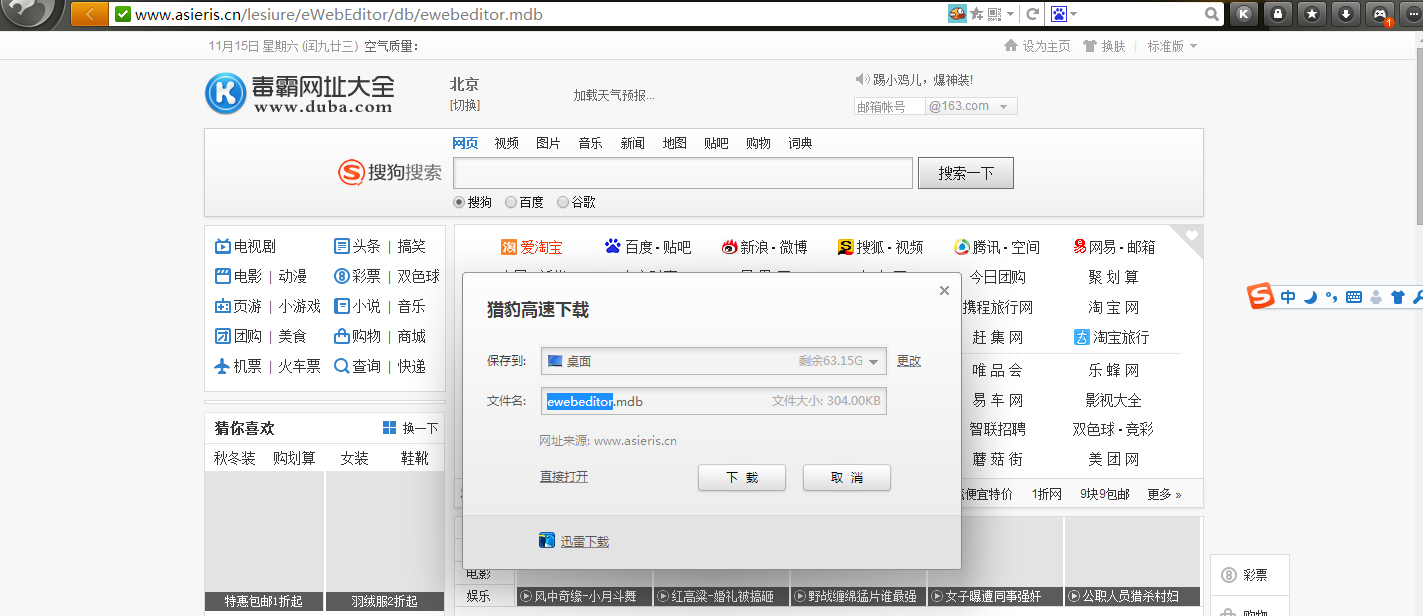Select the 百度 radio button

[x=511, y=202]
